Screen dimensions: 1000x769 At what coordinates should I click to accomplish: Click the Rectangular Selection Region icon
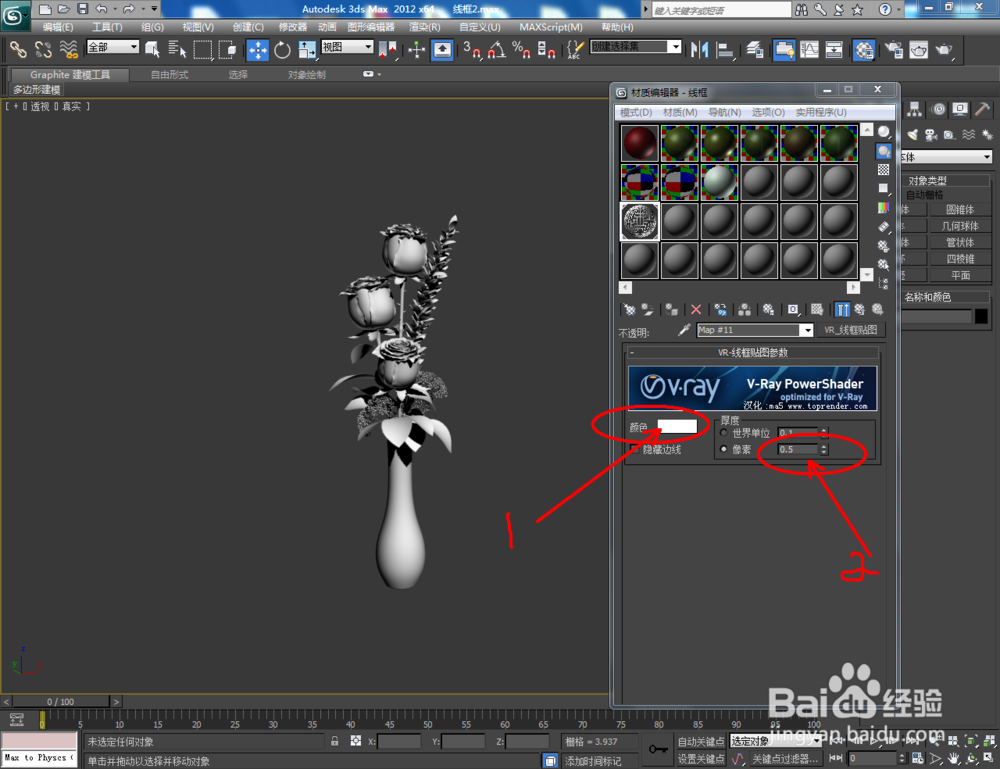[x=203, y=50]
